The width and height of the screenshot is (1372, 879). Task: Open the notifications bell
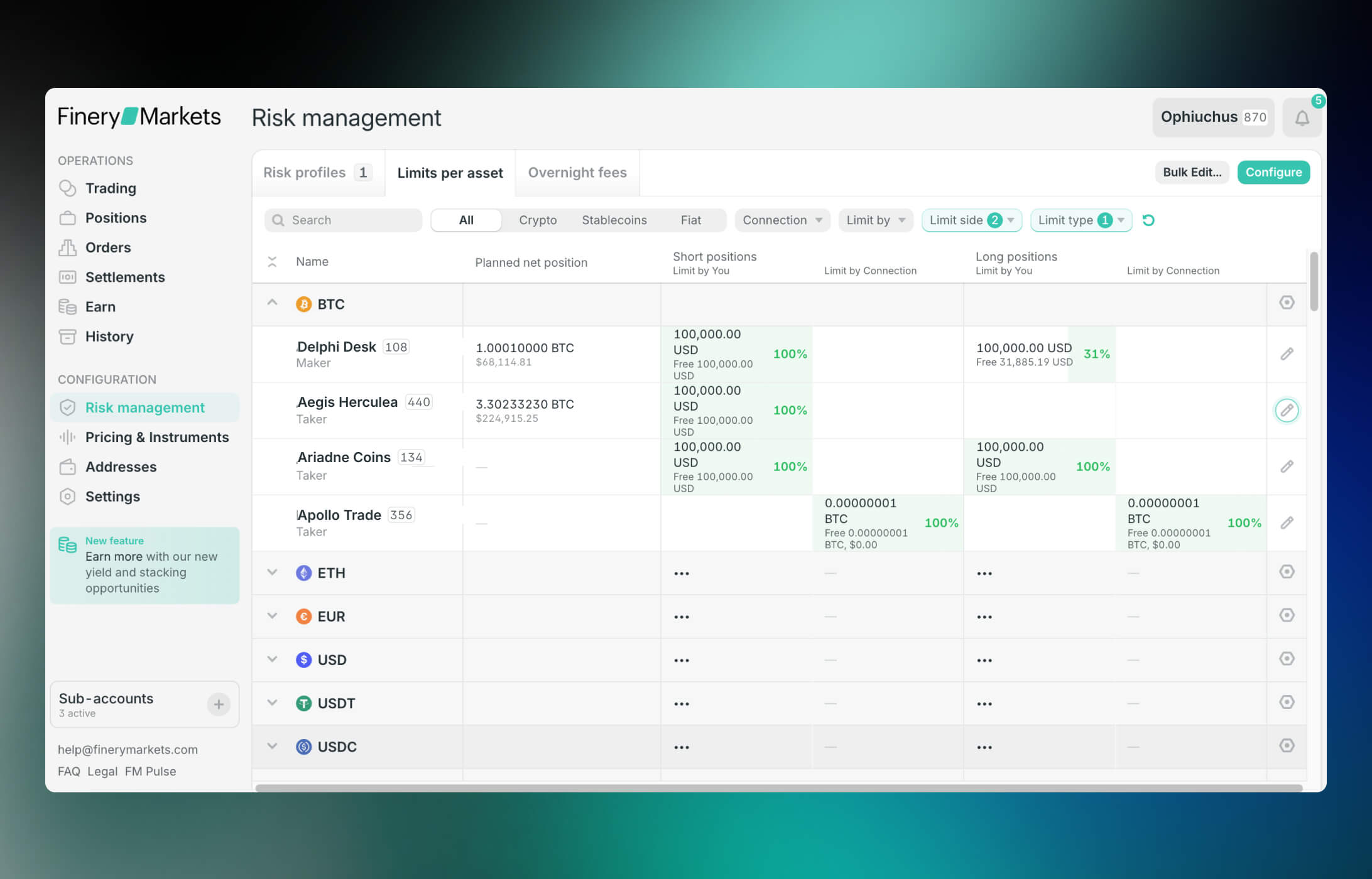[1302, 118]
